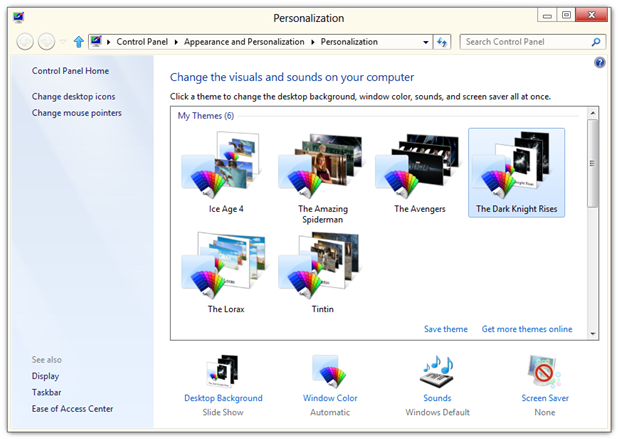Select the Ice Age 4 theme
This screenshot has height=439, width=618.
click(225, 173)
